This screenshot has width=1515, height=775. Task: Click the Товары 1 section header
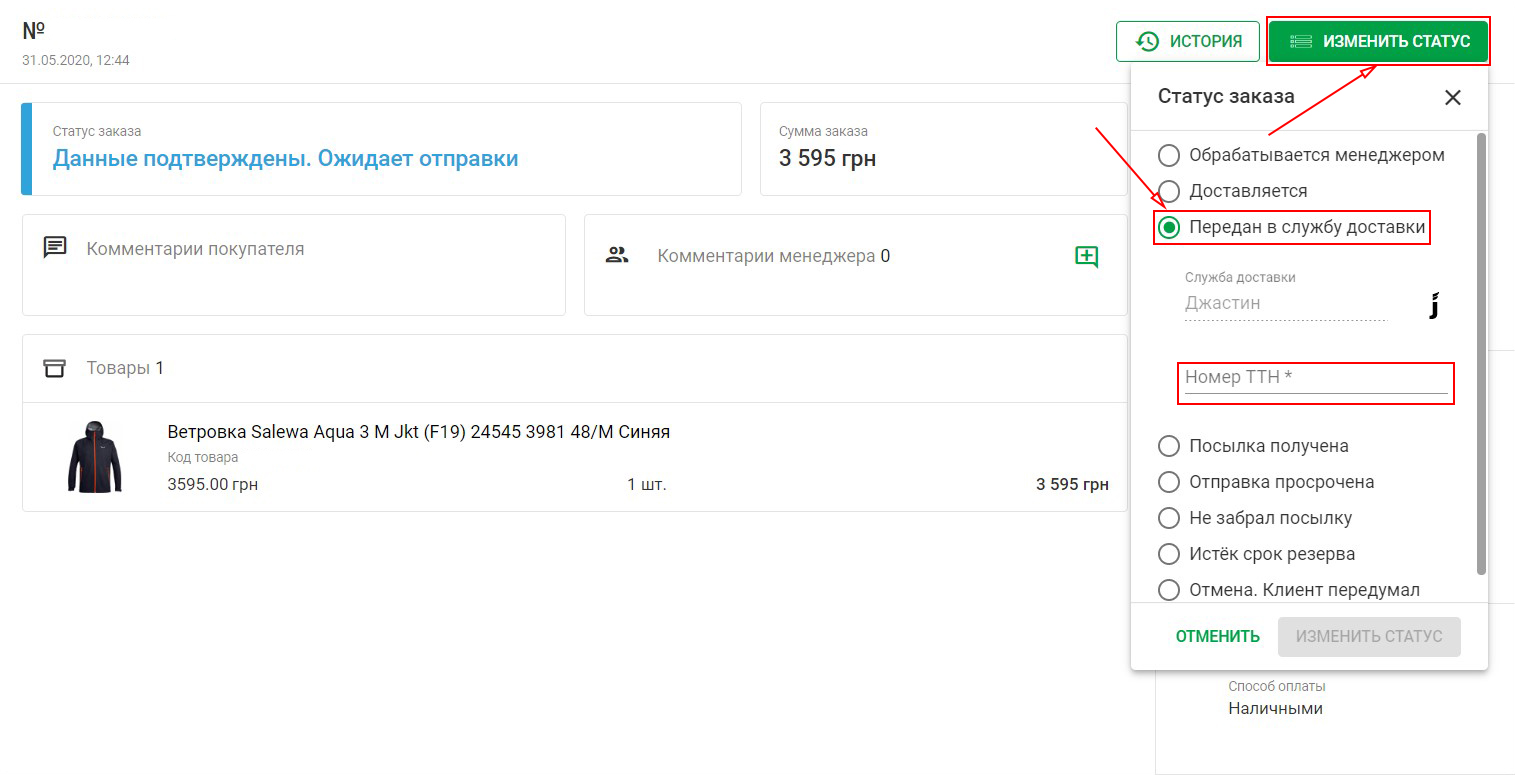(125, 368)
